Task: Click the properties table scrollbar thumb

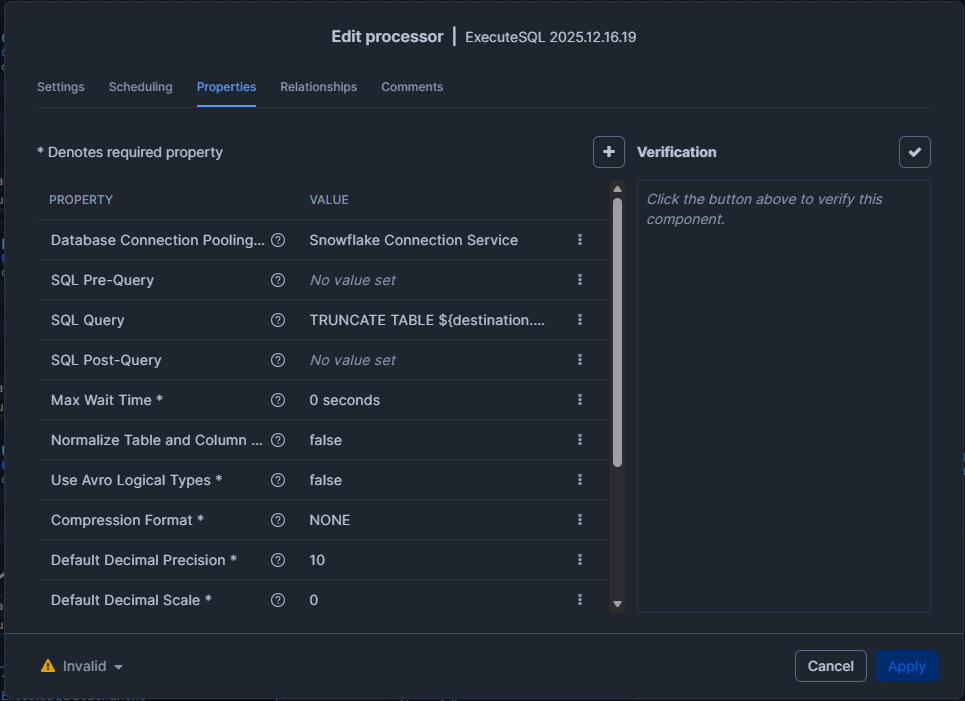Action: (x=617, y=332)
